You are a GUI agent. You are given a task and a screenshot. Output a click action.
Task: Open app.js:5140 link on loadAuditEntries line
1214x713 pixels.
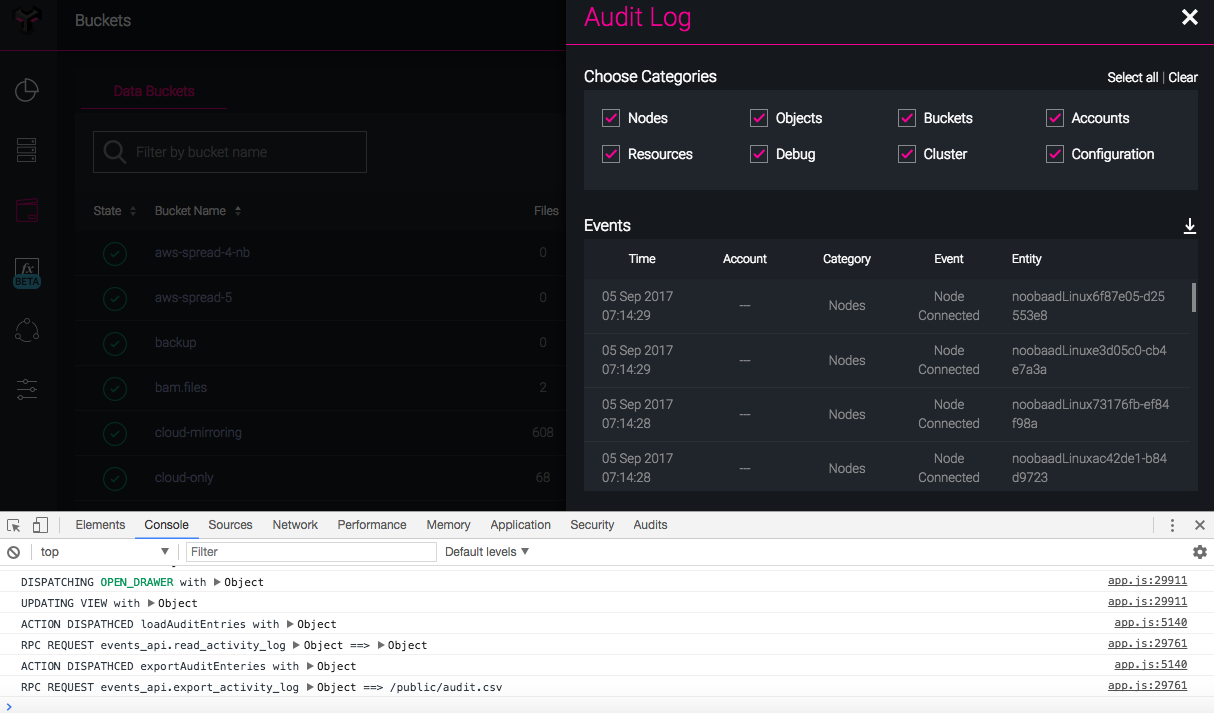(1151, 623)
